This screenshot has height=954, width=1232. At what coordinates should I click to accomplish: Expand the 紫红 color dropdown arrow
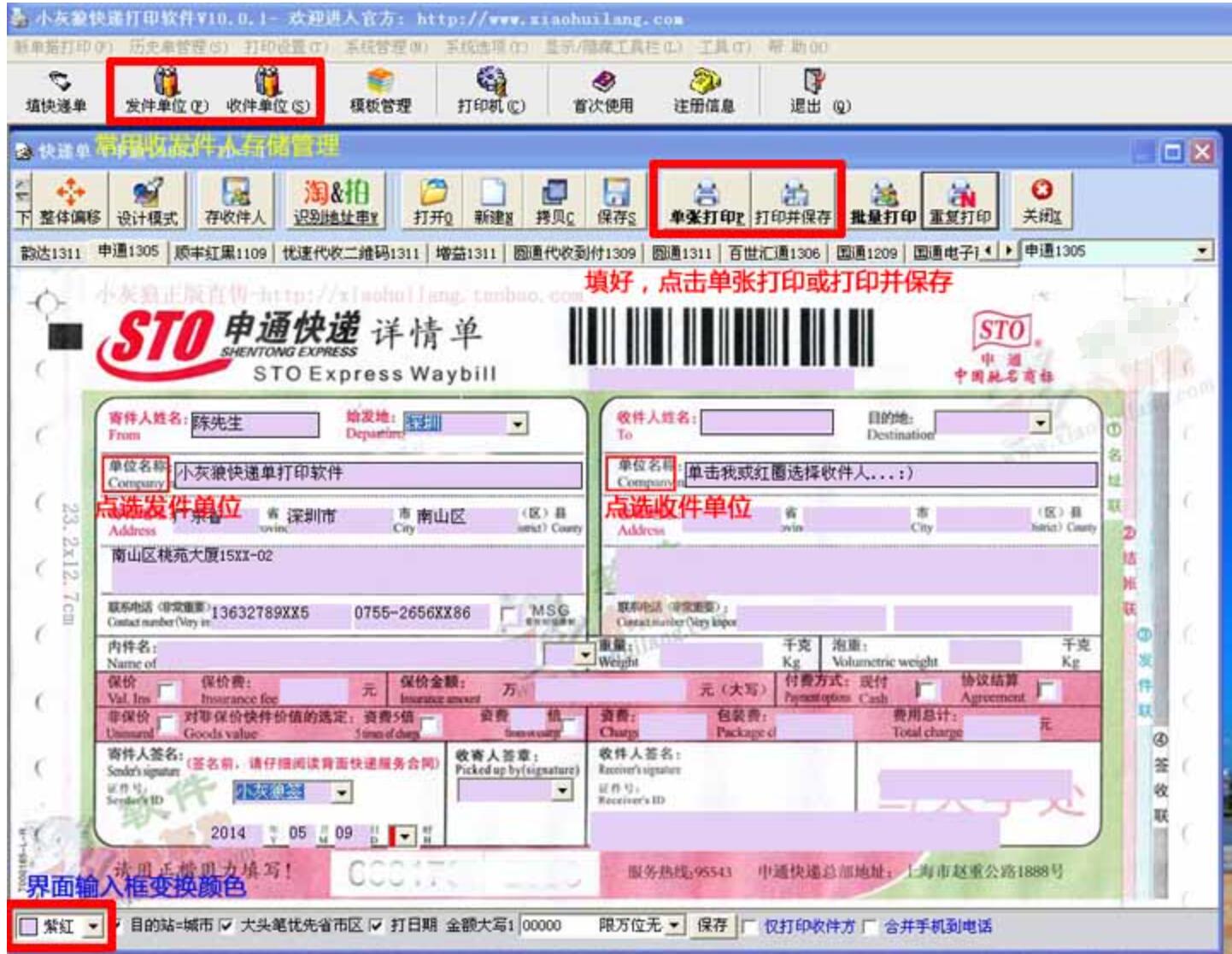(92, 926)
